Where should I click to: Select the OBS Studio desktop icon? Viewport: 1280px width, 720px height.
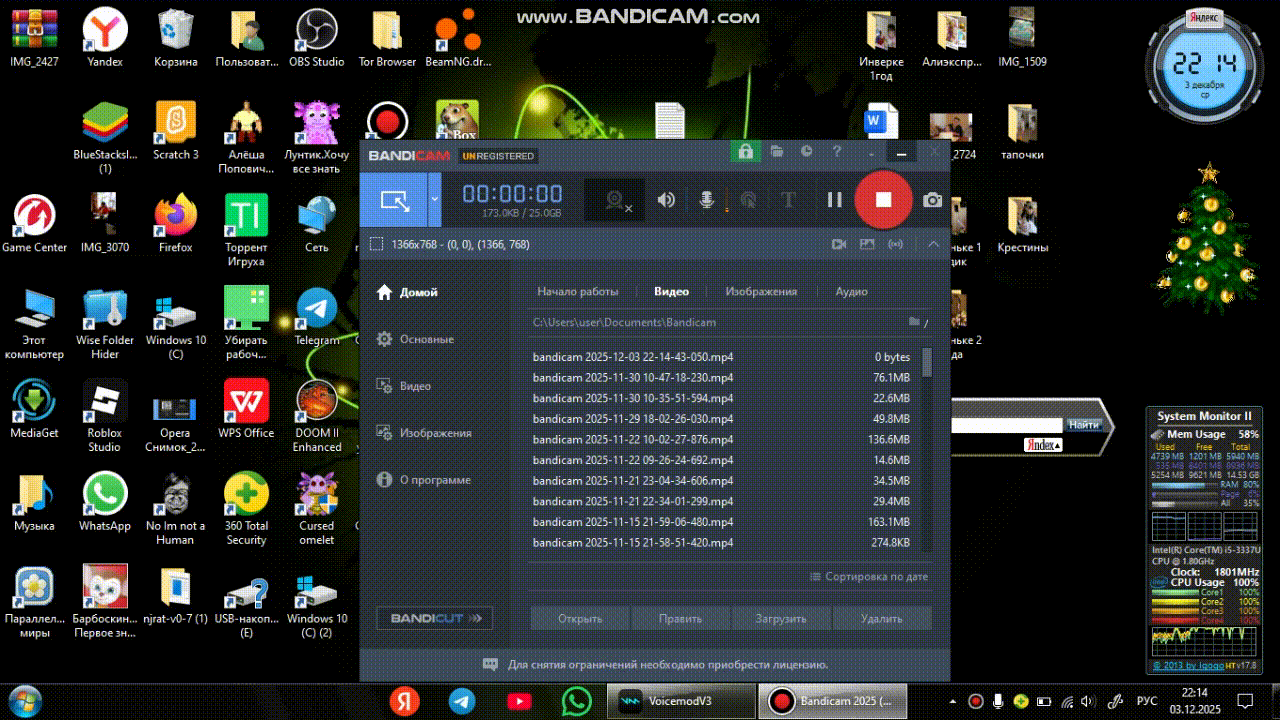[316, 38]
